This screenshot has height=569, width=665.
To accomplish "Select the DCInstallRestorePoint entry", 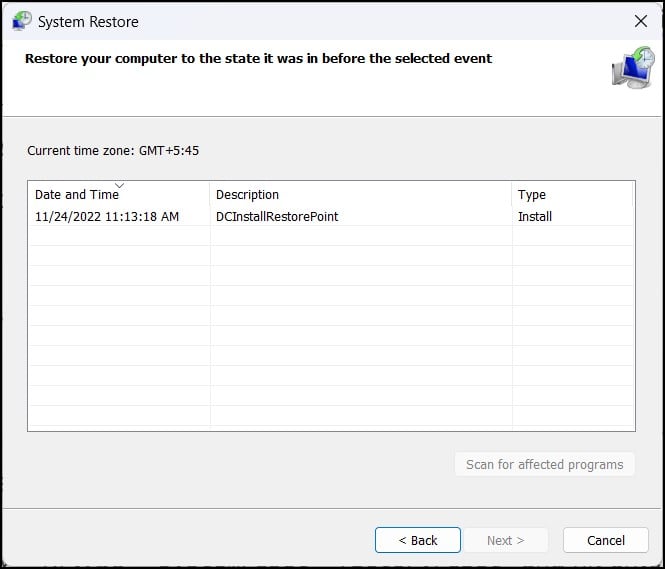I will click(x=277, y=216).
